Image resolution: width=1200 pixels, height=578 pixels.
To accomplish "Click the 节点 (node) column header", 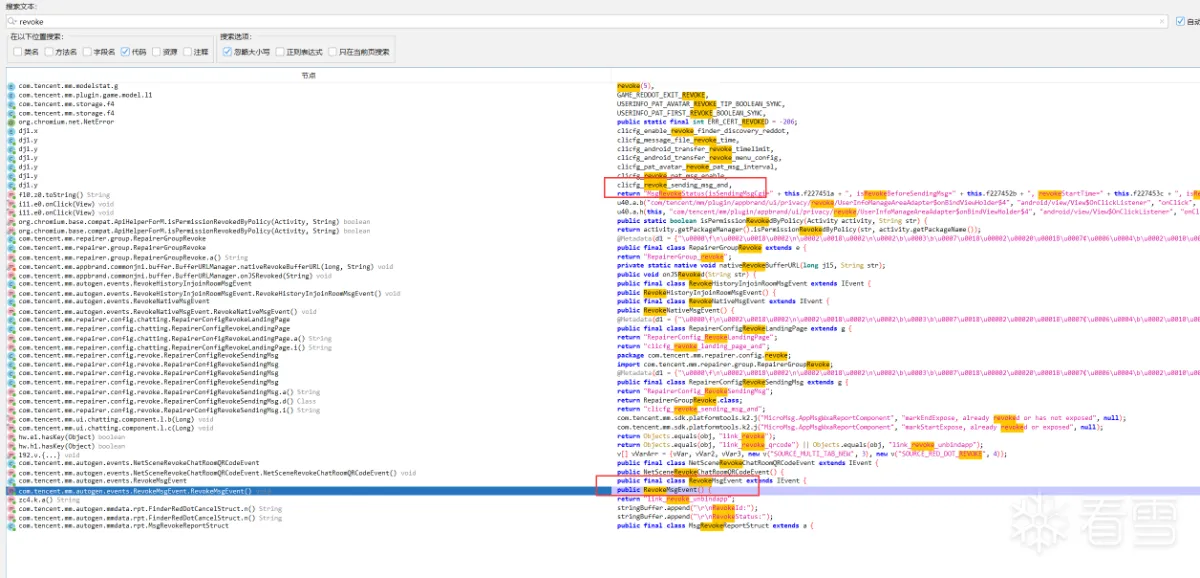I will pyautogui.click(x=308, y=75).
